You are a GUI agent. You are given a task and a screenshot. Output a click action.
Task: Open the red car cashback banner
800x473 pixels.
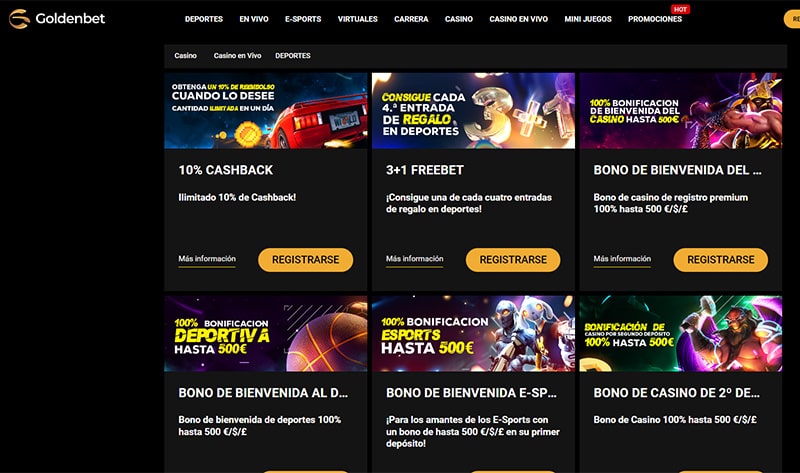tap(266, 111)
